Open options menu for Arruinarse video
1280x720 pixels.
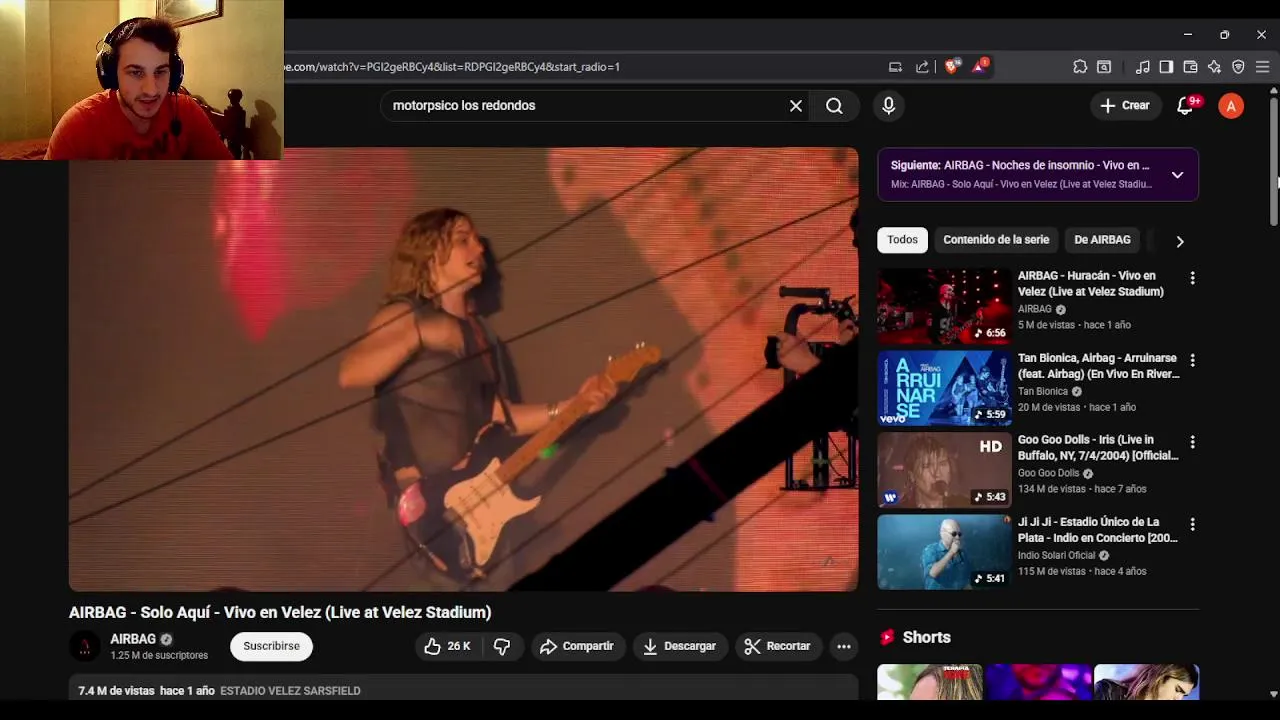1192,360
